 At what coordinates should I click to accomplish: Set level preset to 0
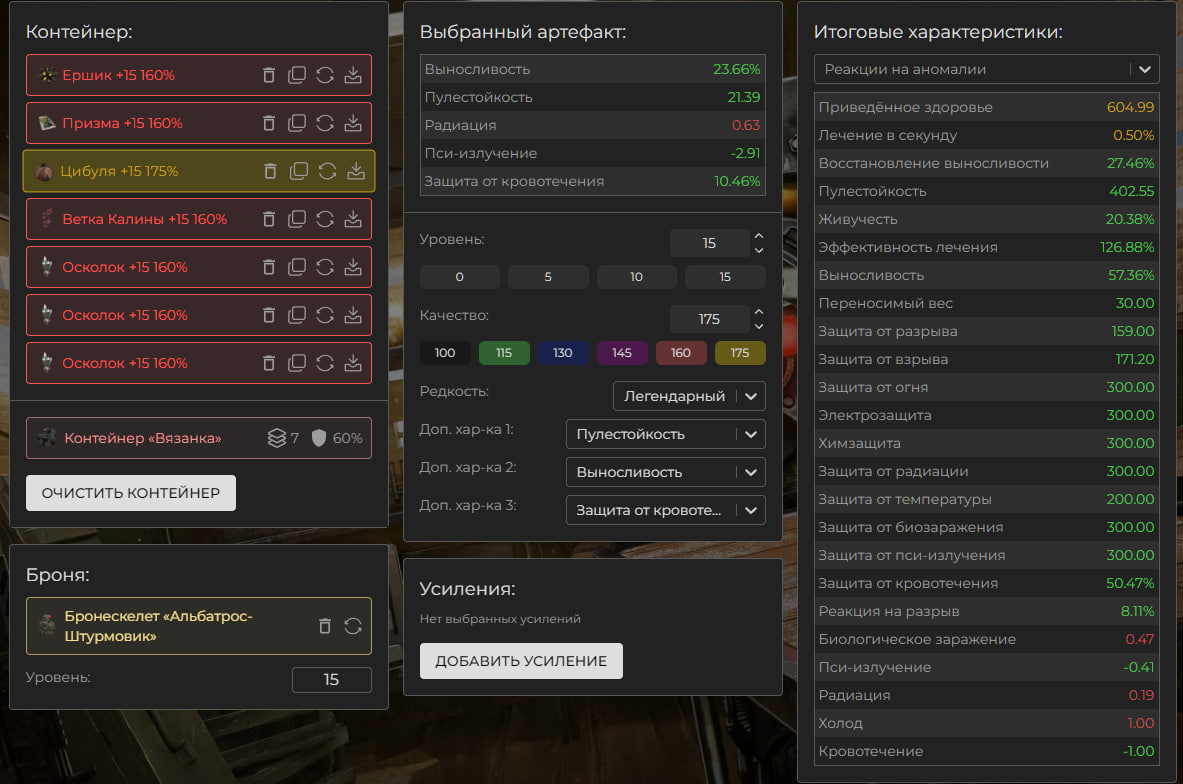(x=459, y=277)
